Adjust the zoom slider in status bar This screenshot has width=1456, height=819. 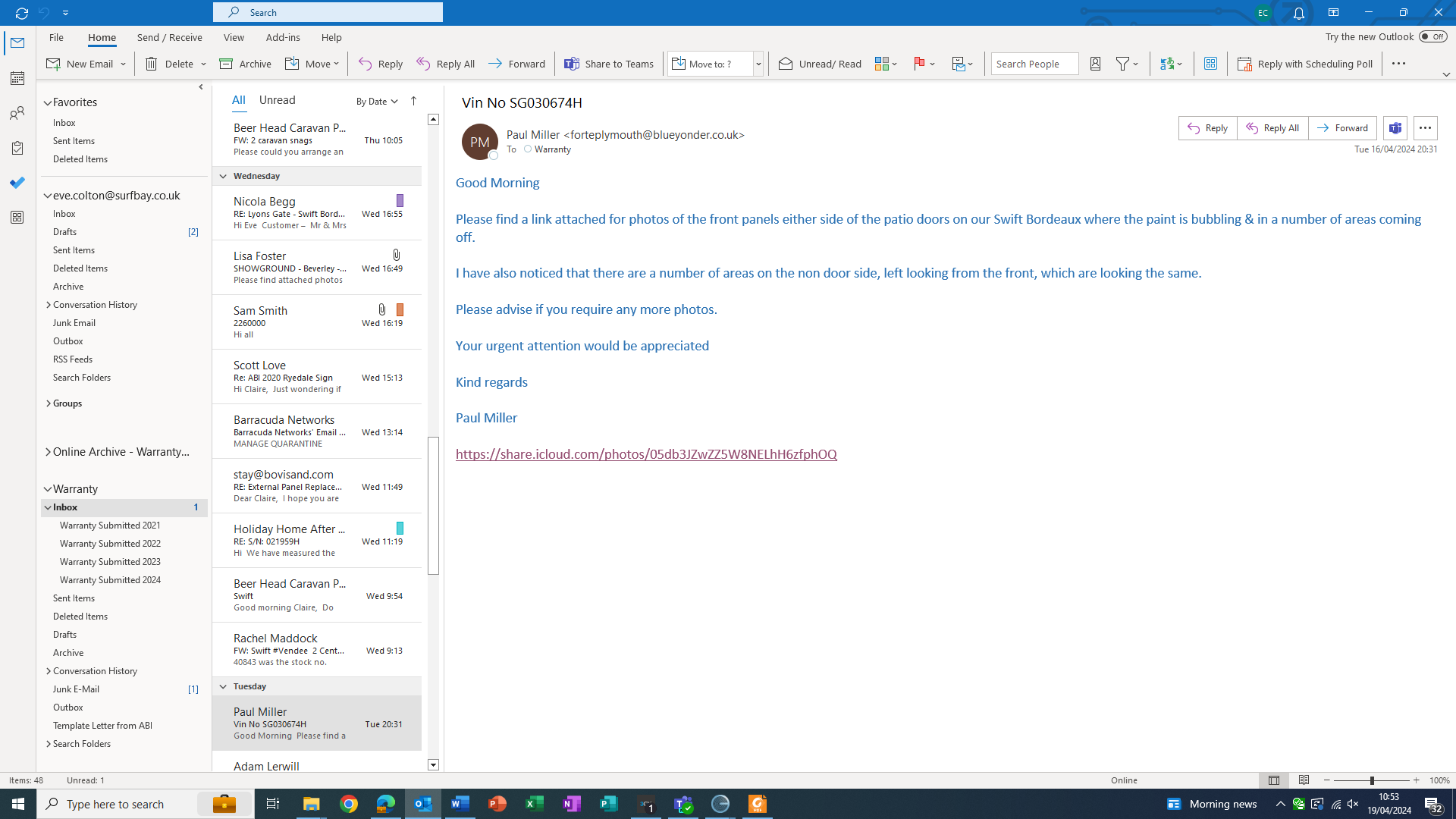point(1371,780)
